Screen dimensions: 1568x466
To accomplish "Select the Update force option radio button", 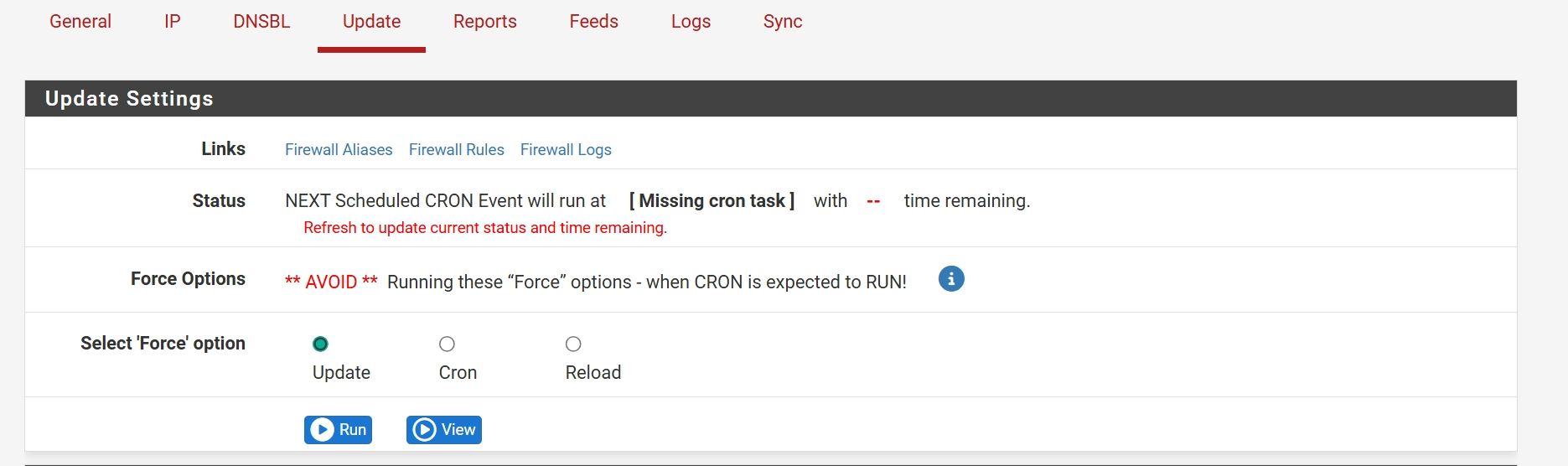I will click(320, 344).
